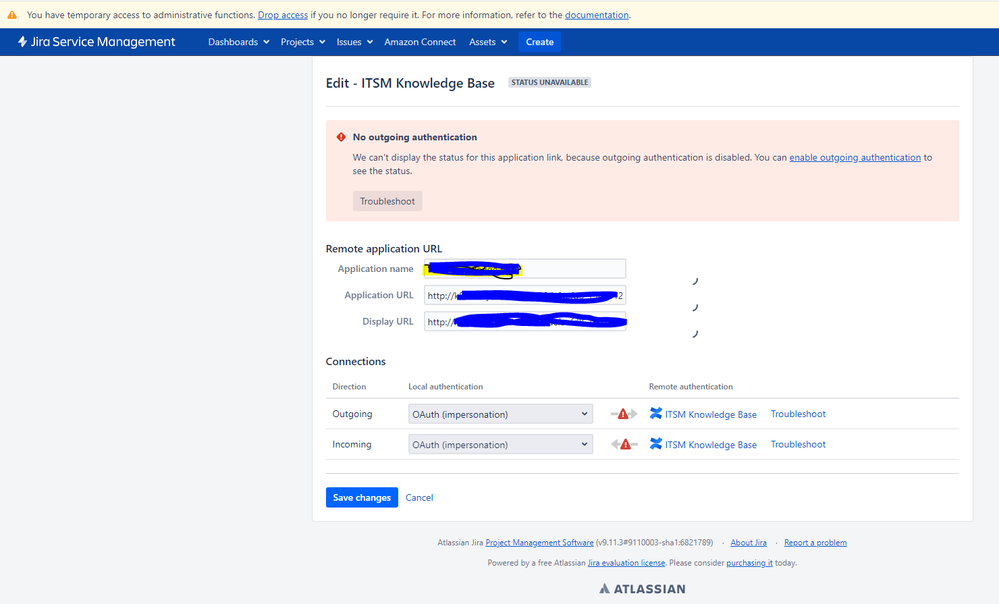Viewport: 999px width, 604px height.
Task: Click the 'Incoming' direction cell
Action: click(352, 445)
